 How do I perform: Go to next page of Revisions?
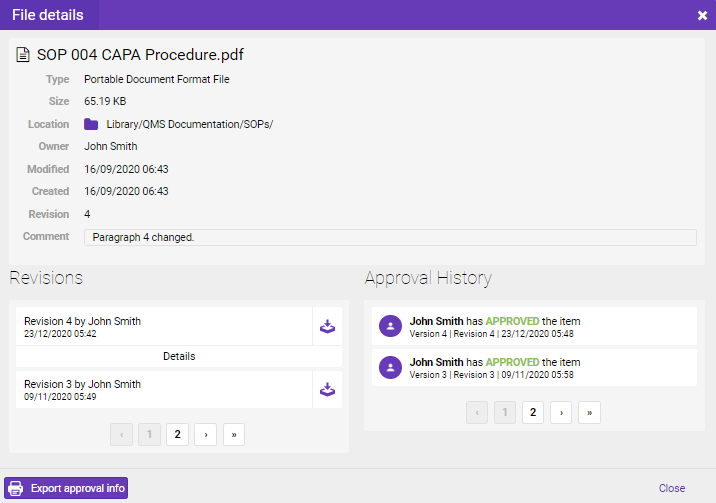point(206,434)
